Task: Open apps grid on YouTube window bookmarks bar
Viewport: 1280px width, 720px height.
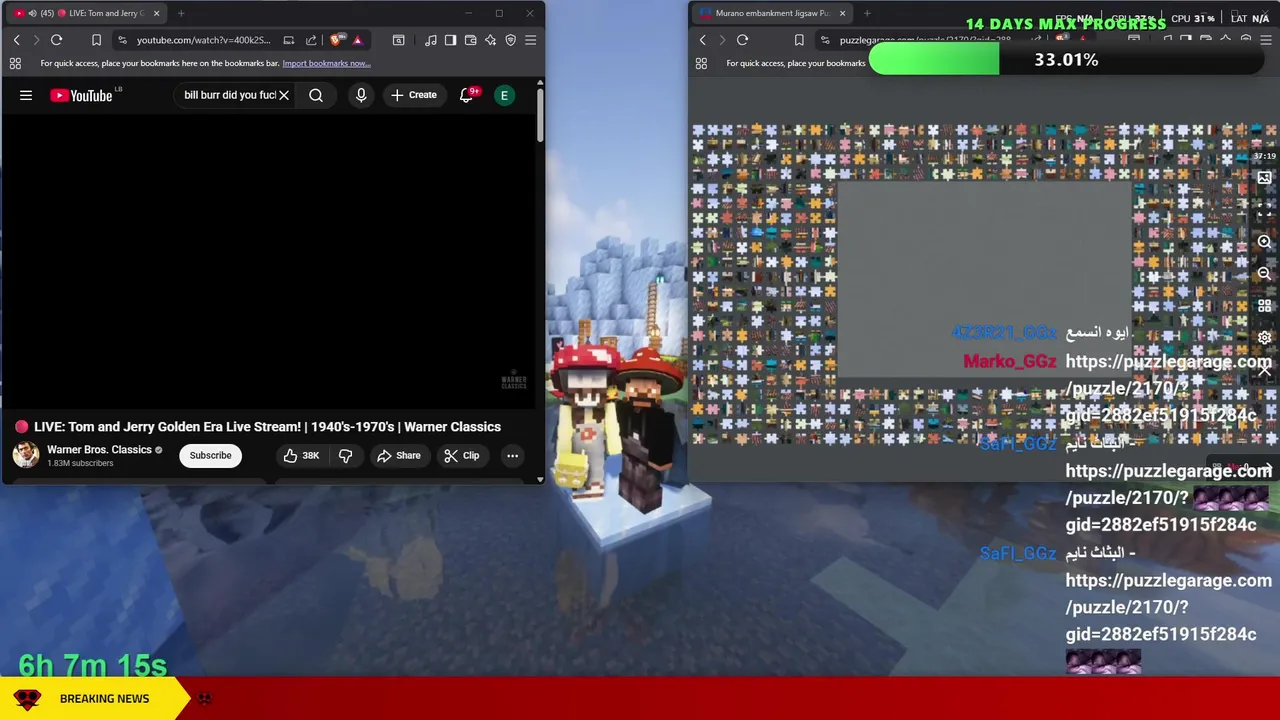Action: (15, 63)
